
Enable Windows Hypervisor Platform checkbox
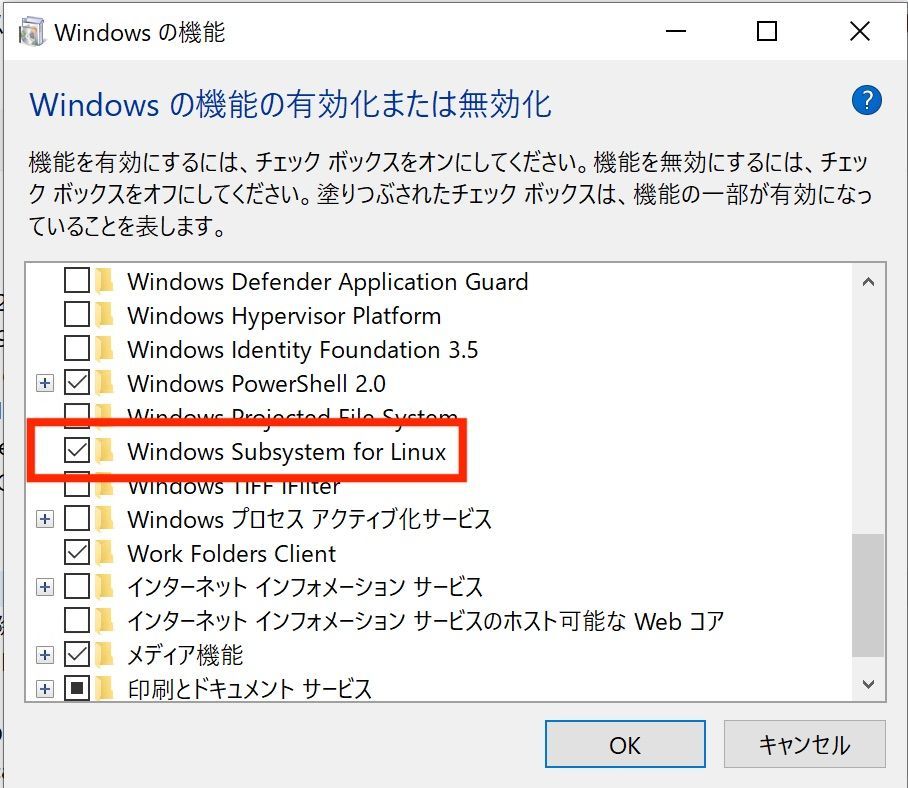point(76,316)
